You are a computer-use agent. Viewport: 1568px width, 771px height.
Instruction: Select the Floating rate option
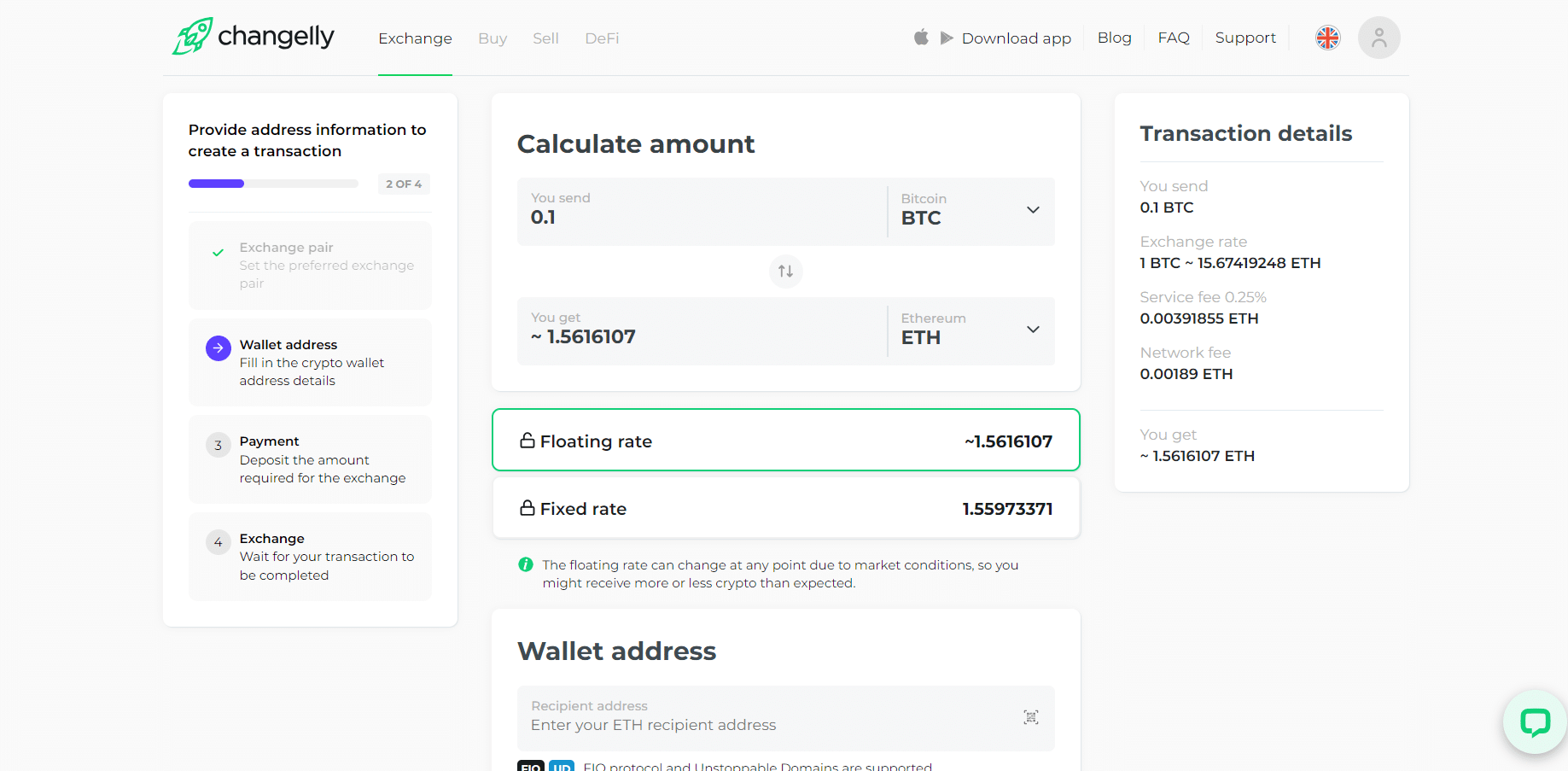pos(785,441)
